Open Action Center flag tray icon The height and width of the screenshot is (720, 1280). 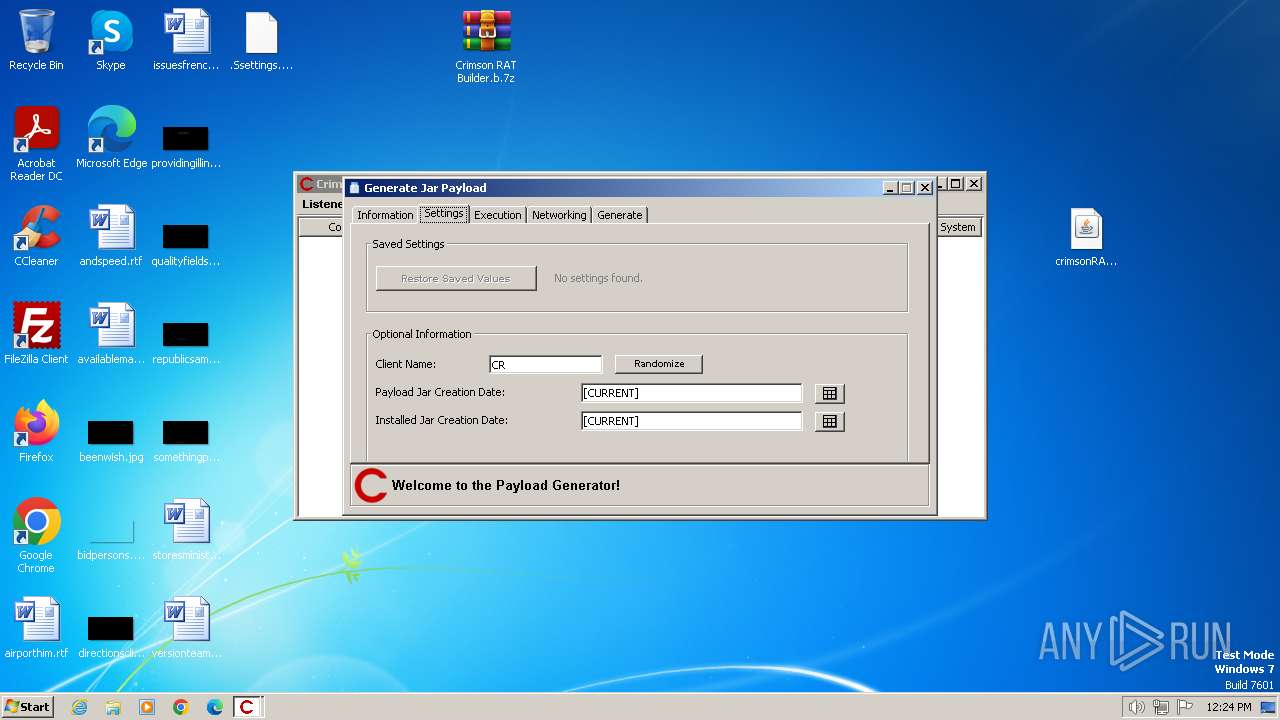[1185, 707]
